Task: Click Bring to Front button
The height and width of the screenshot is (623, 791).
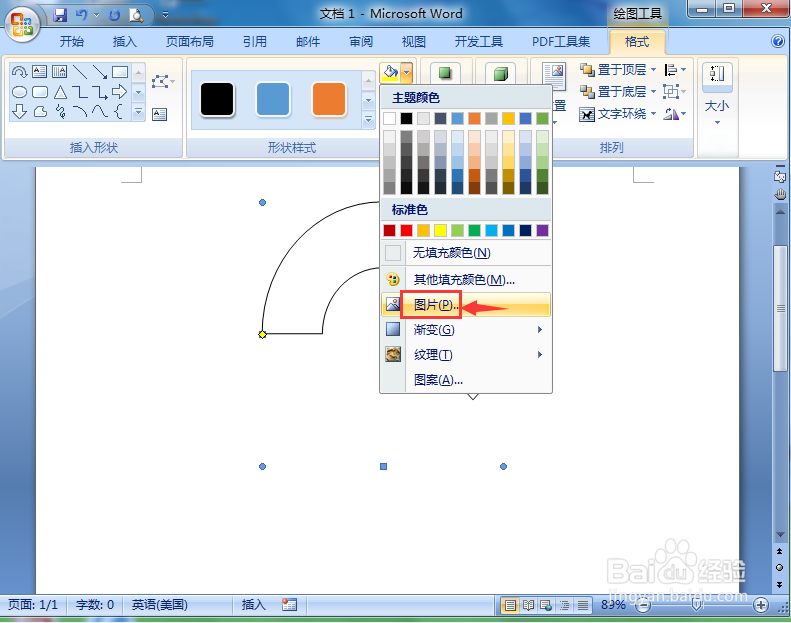Action: (613, 70)
